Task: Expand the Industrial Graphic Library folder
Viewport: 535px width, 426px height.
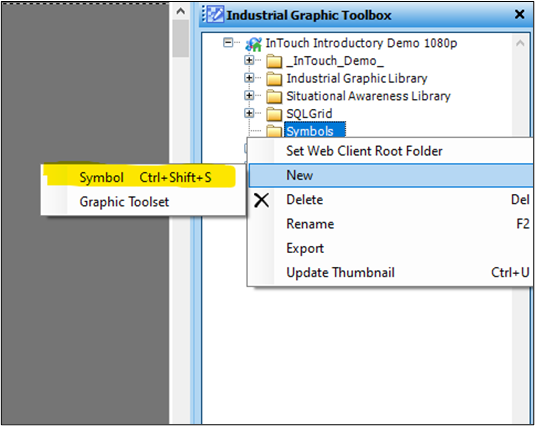Action: click(x=249, y=78)
